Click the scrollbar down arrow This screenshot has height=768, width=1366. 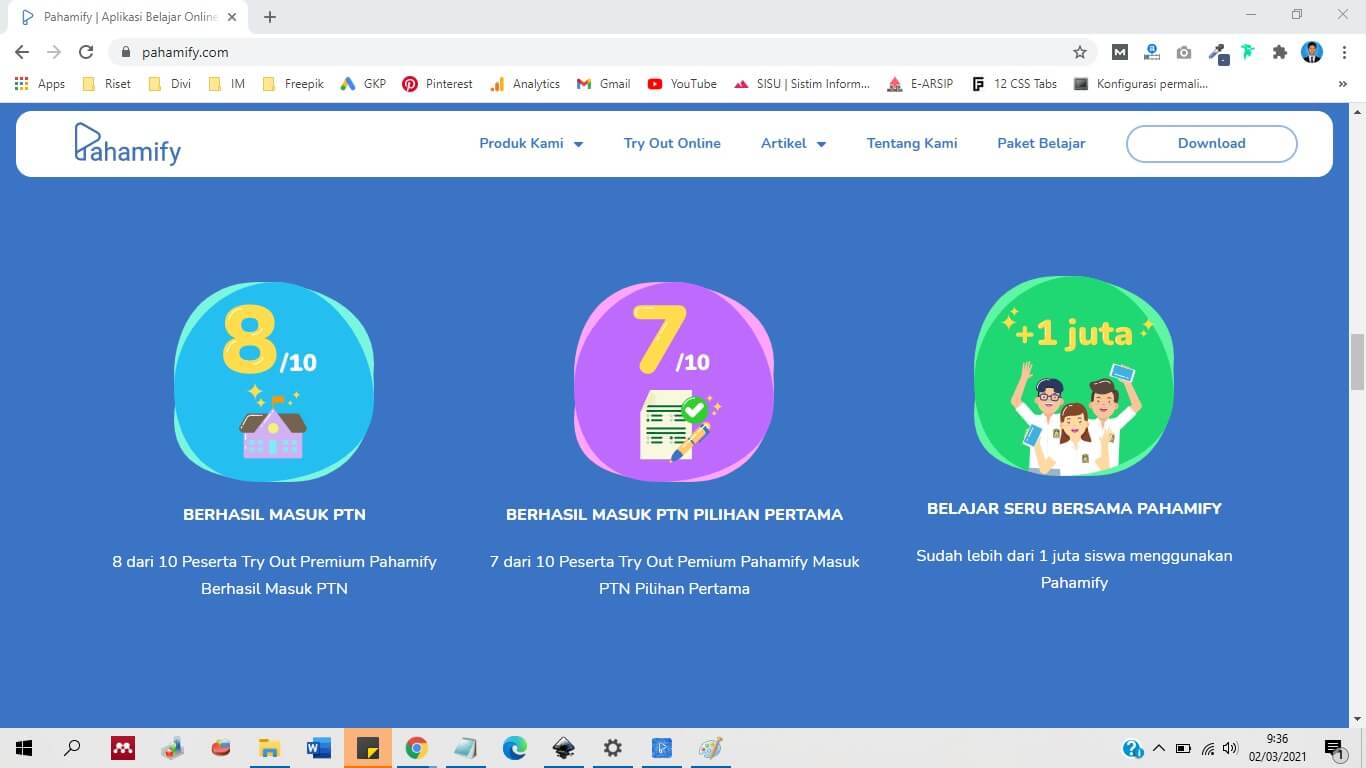1357,718
